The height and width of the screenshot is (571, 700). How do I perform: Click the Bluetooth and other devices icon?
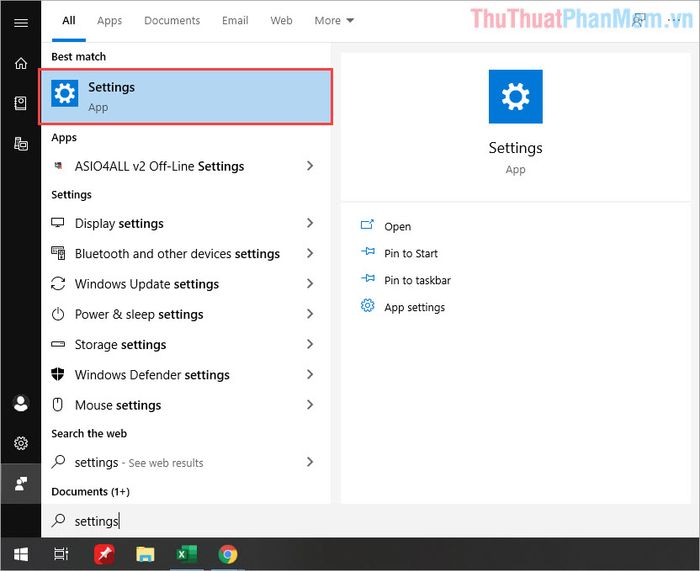tap(58, 253)
